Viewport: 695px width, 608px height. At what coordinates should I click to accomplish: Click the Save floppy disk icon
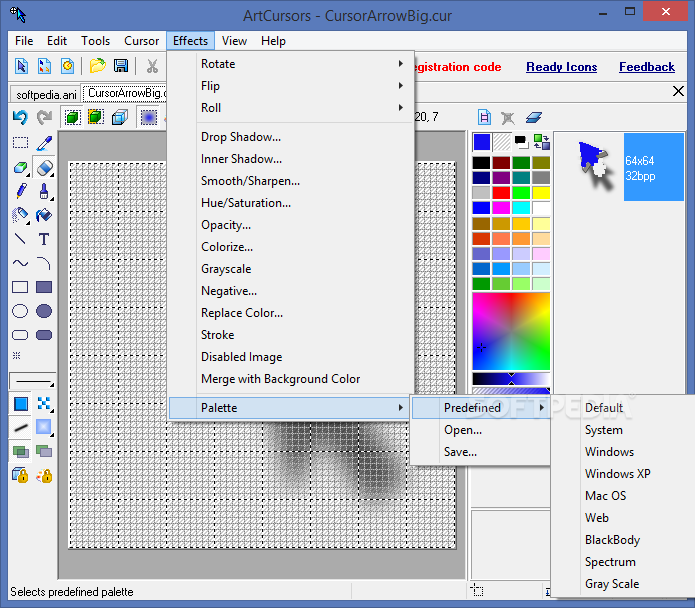click(121, 66)
